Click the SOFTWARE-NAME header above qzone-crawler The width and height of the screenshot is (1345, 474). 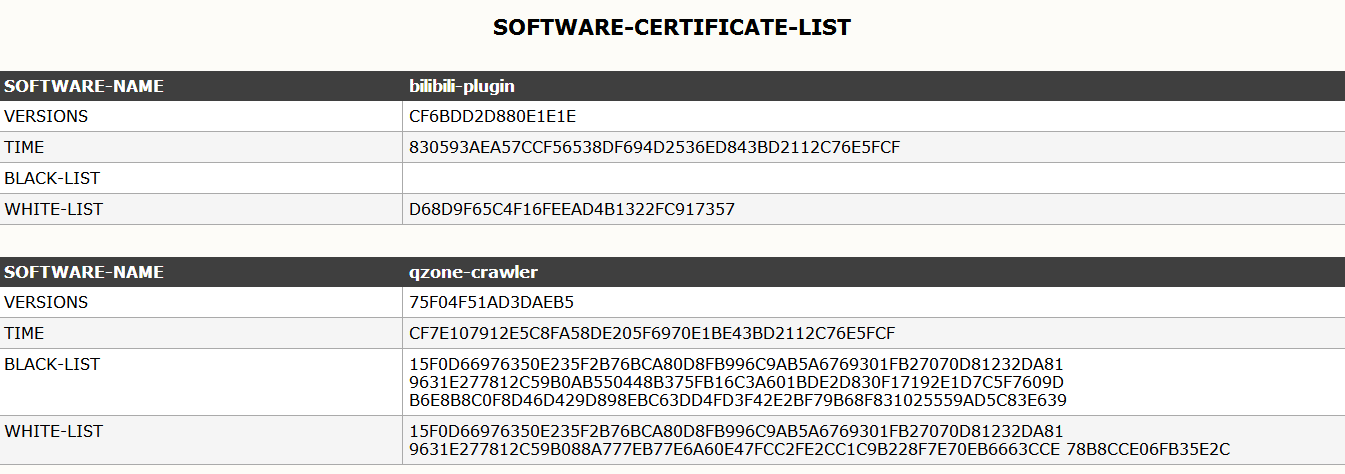pyautogui.click(x=84, y=272)
